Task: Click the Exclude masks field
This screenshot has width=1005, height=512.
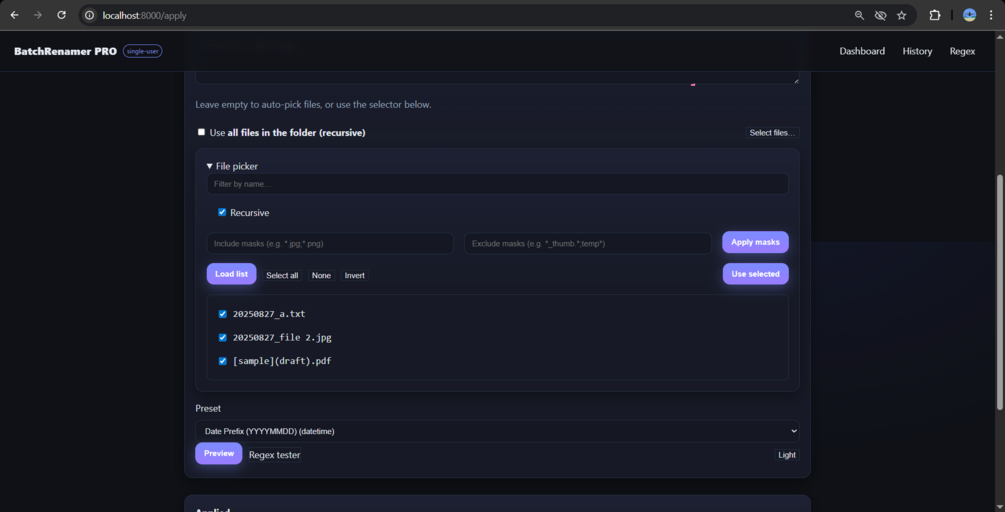Action: [x=588, y=244]
